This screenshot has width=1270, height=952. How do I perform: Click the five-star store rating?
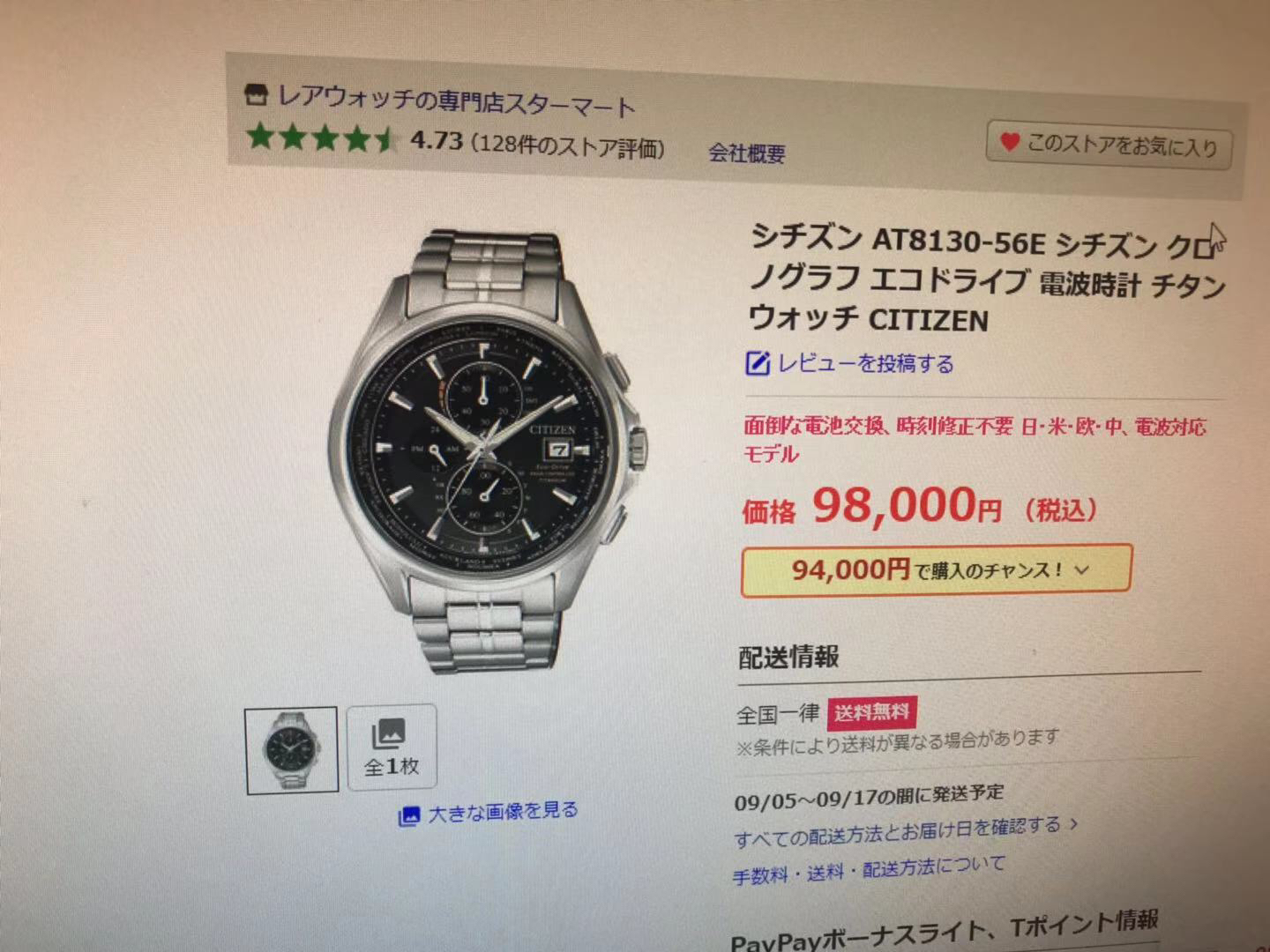[321, 137]
